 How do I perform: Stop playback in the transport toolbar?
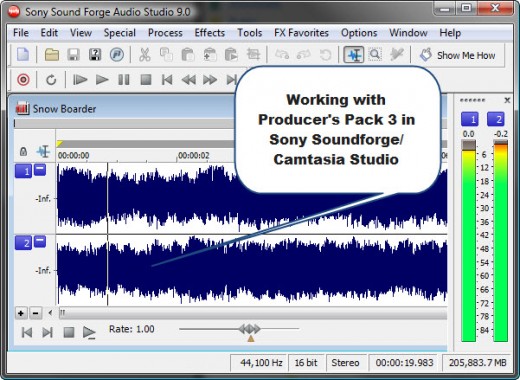pyautogui.click(x=146, y=80)
